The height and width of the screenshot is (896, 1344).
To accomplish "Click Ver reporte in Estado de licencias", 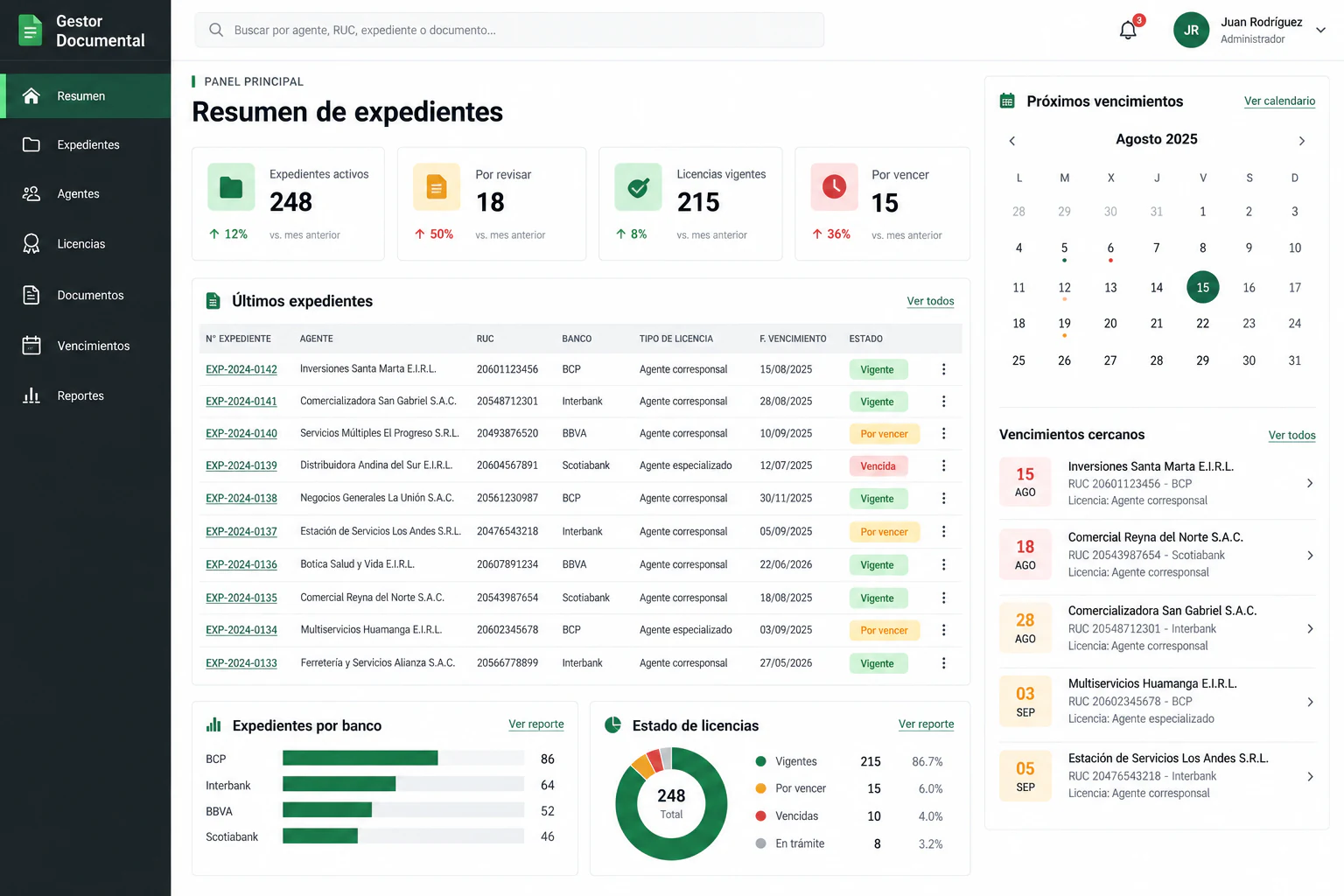I will tap(926, 724).
